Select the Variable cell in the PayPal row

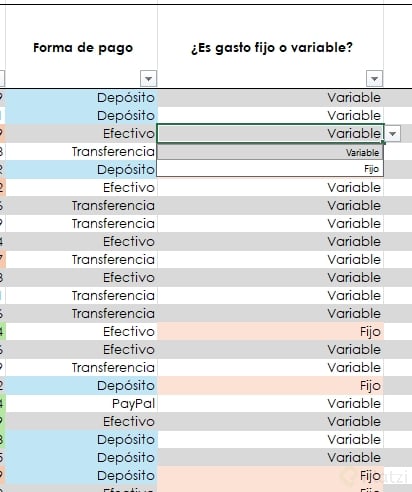270,404
